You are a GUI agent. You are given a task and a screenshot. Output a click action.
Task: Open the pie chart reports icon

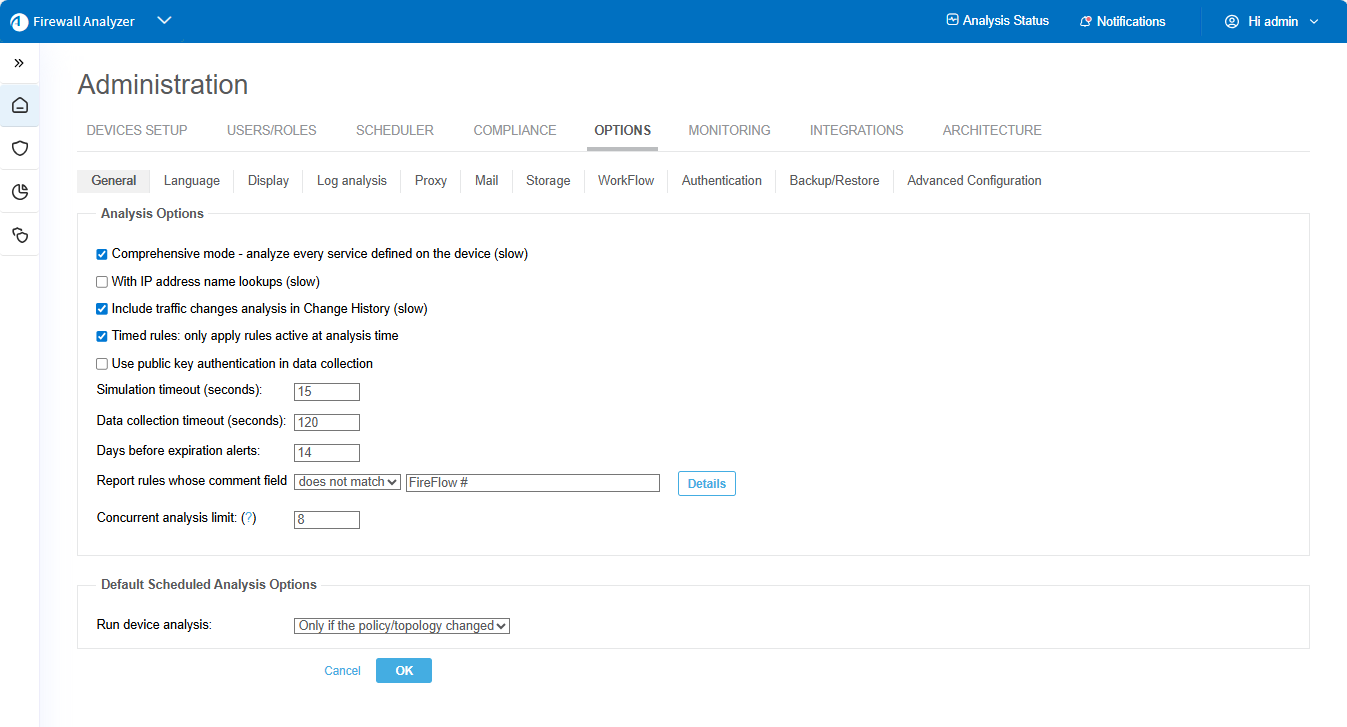pyautogui.click(x=20, y=192)
